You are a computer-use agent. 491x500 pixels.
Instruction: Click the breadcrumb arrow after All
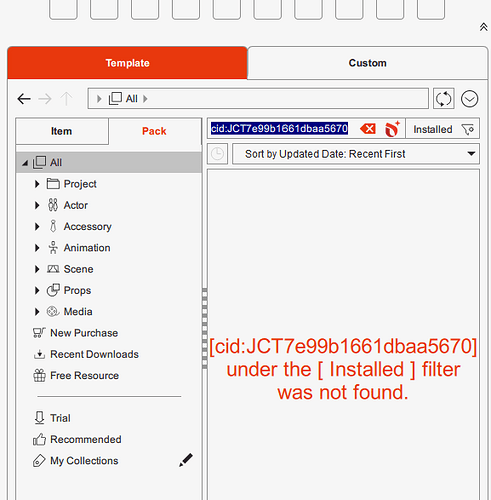(145, 99)
